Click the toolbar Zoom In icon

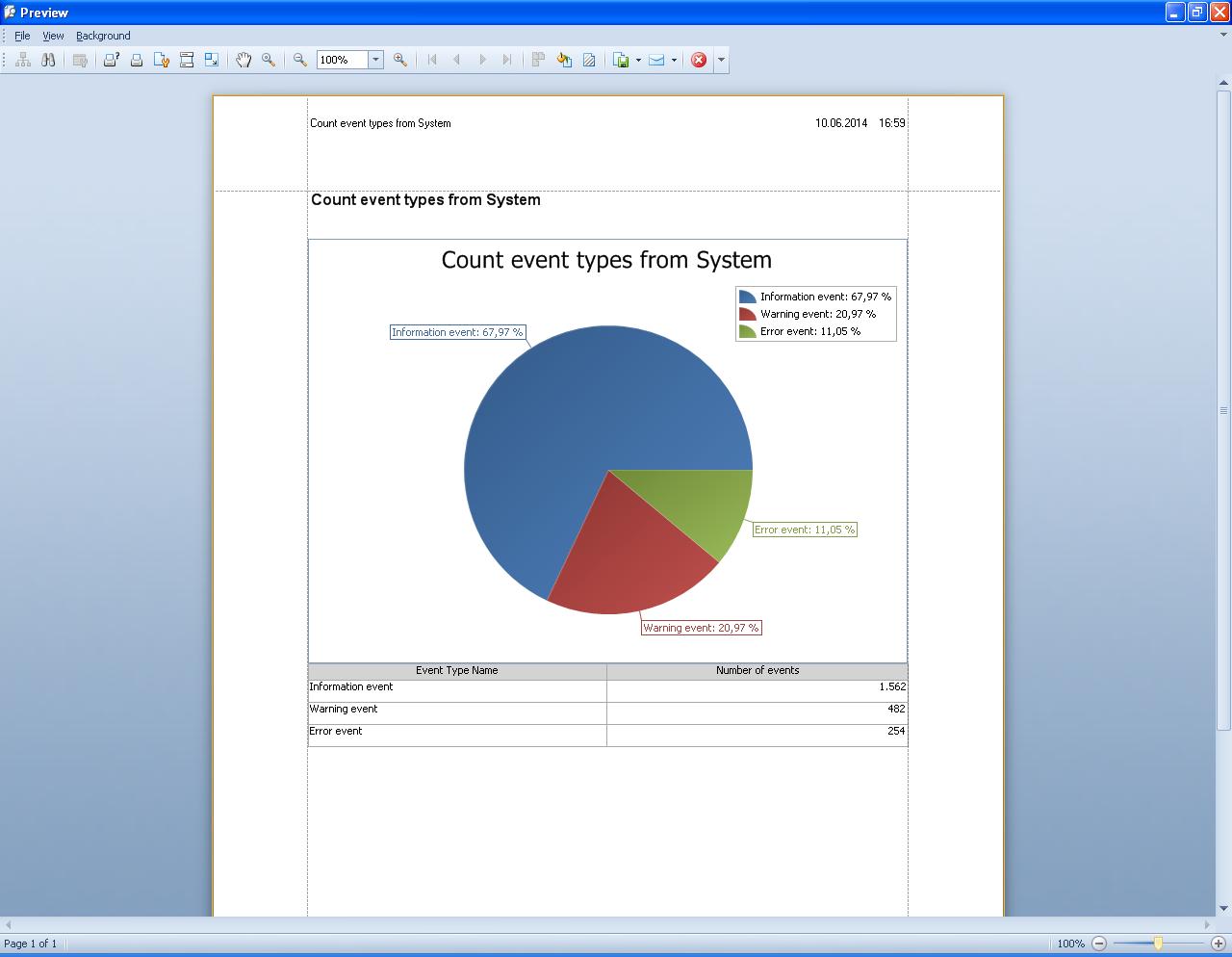click(x=400, y=60)
